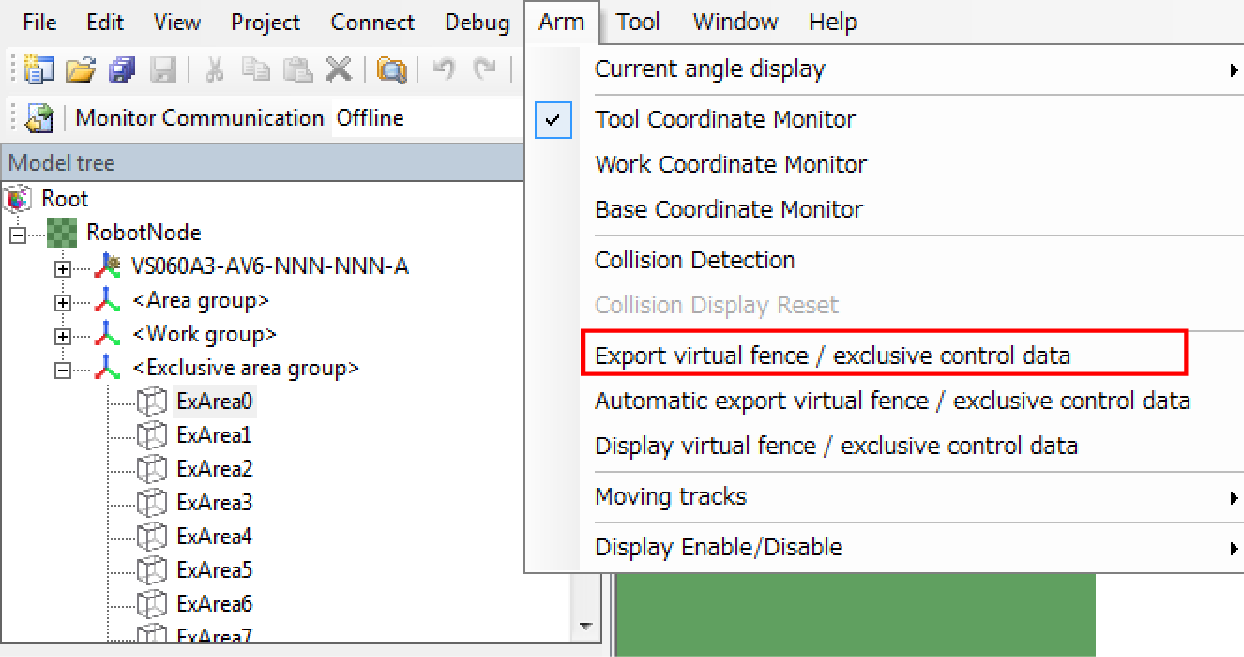Collapse the Exclusive area group node

click(x=63, y=370)
